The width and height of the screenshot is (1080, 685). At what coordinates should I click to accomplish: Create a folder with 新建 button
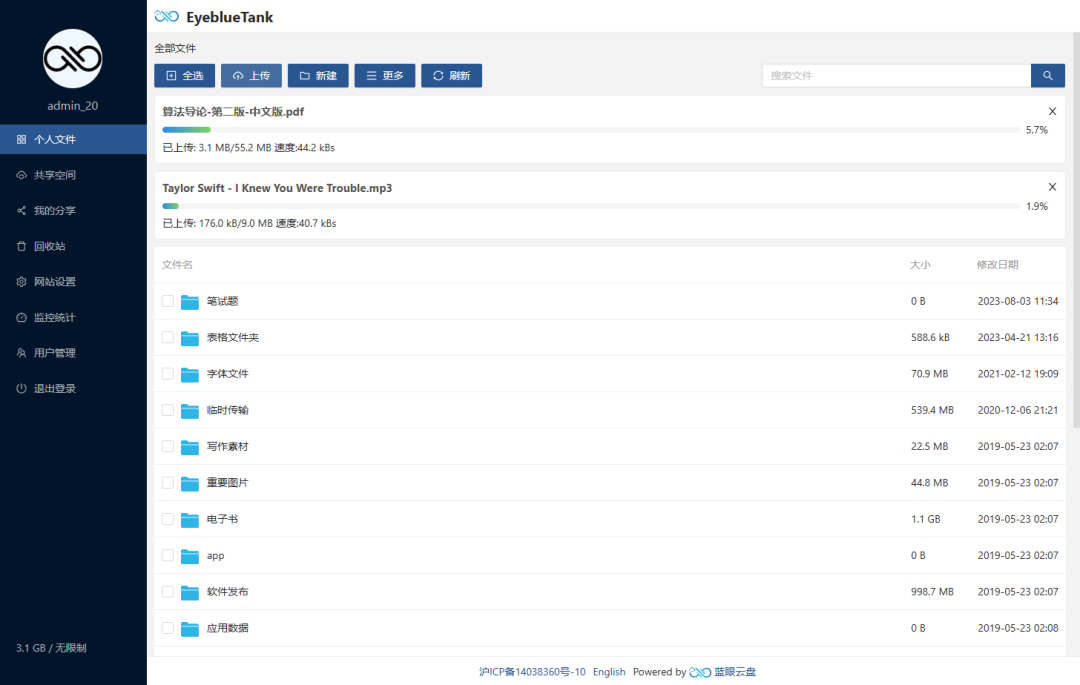point(318,76)
